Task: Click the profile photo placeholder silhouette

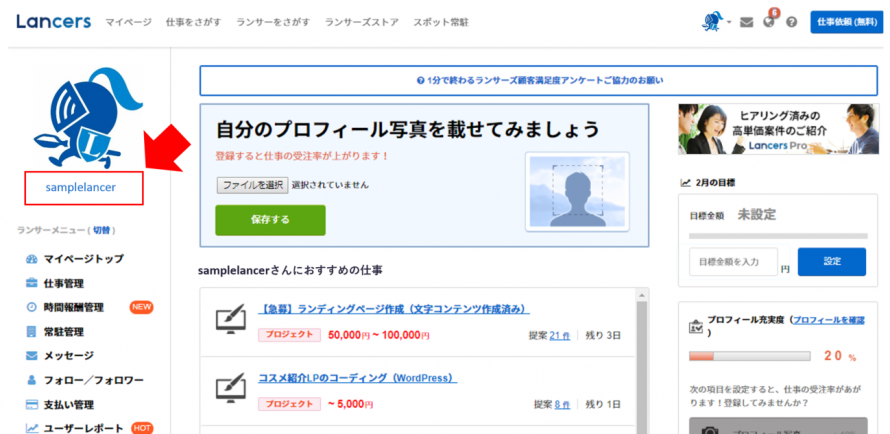Action: (x=577, y=192)
